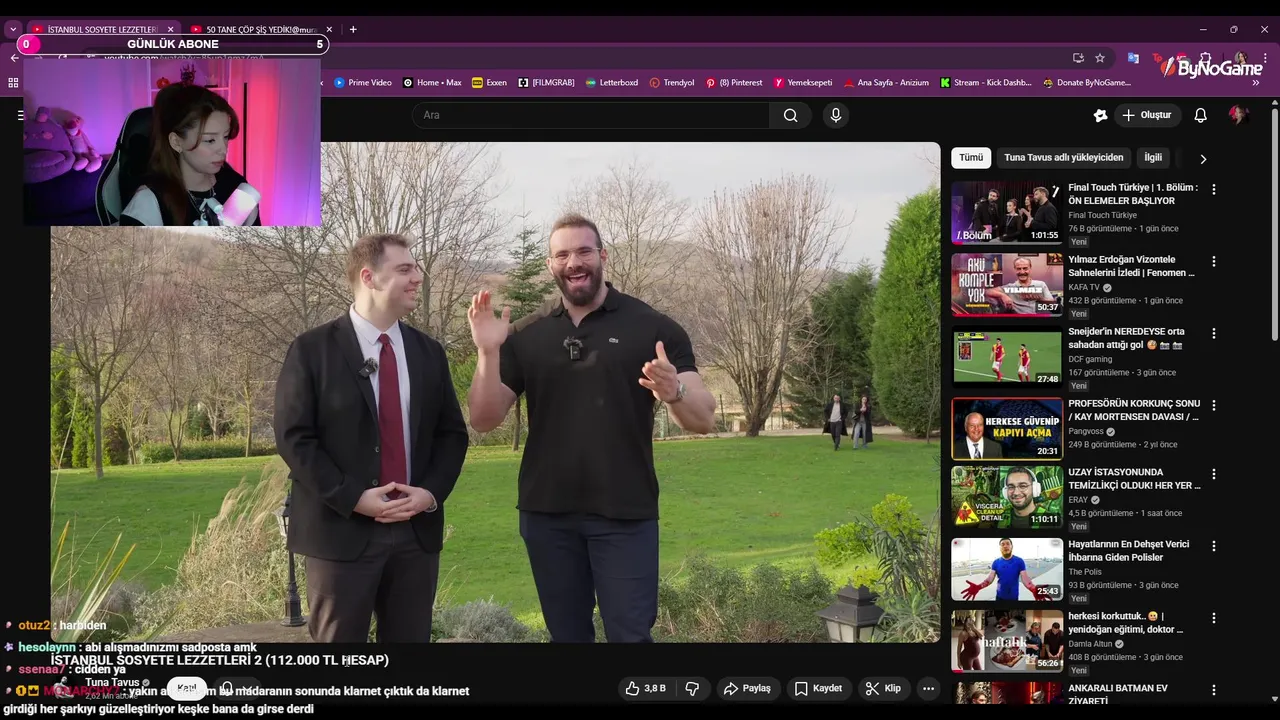Open options menu for Yılmaz Erdoğan Vizontele video

click(x=1214, y=261)
